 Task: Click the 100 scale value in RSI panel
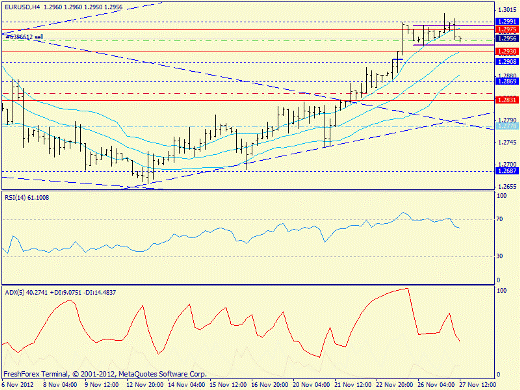pos(502,196)
